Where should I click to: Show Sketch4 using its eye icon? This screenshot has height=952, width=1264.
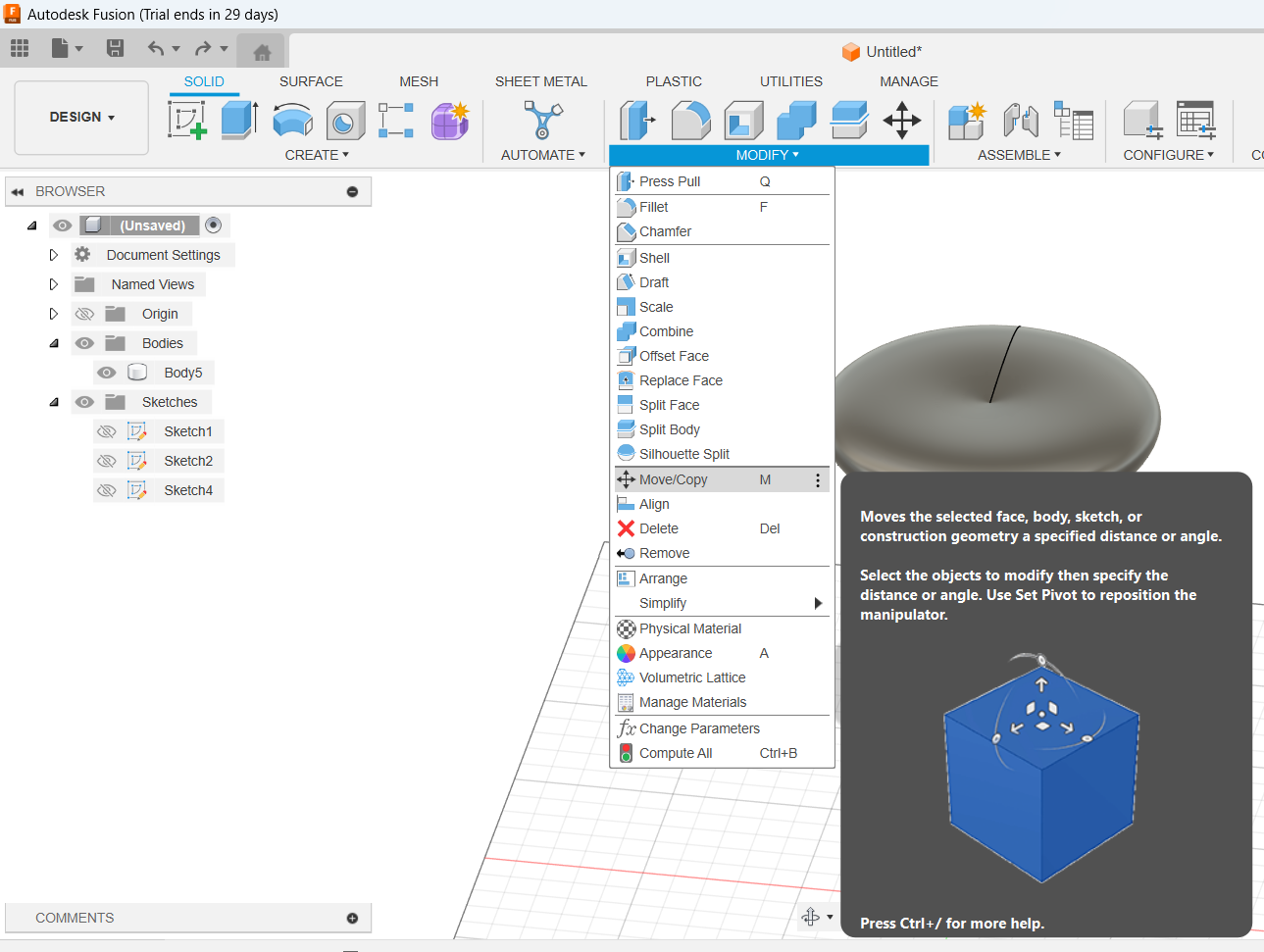point(107,490)
